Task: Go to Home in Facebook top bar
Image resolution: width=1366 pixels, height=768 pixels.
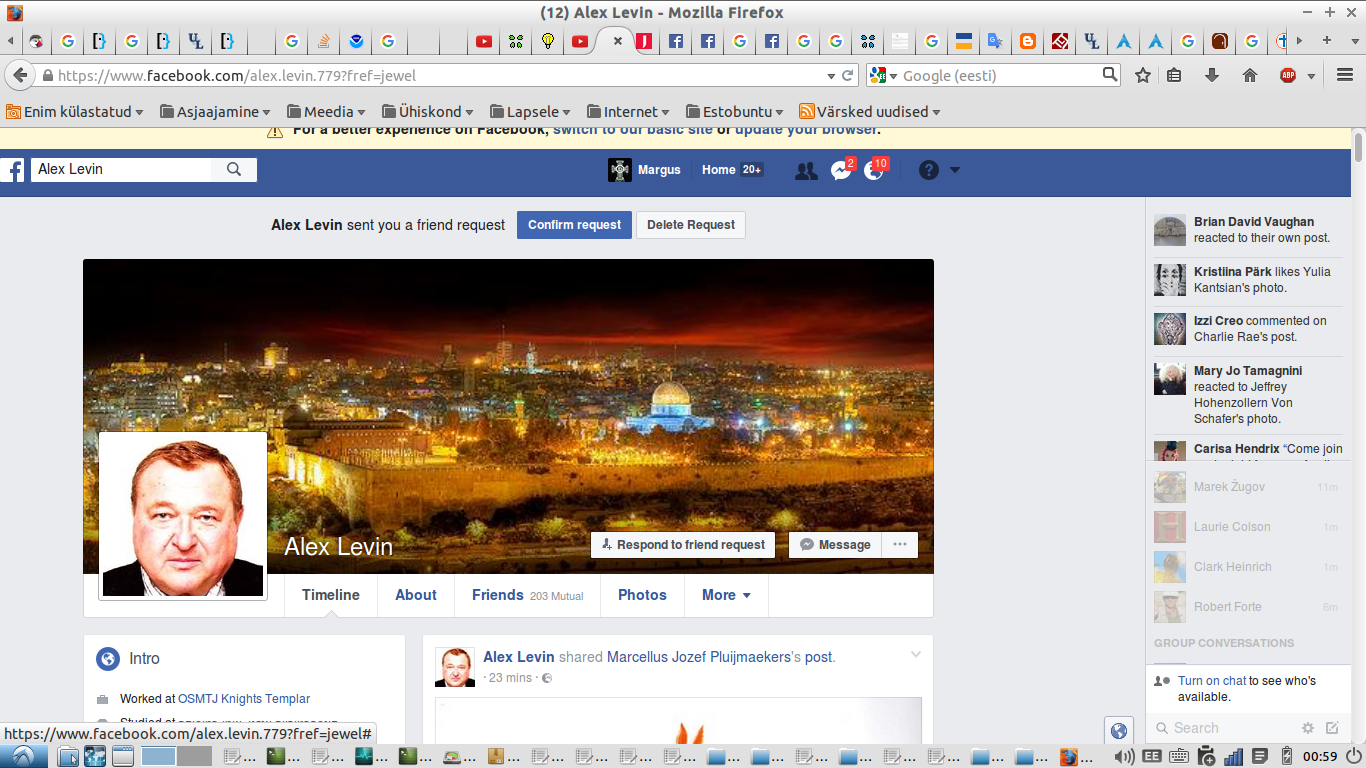Action: [719, 170]
